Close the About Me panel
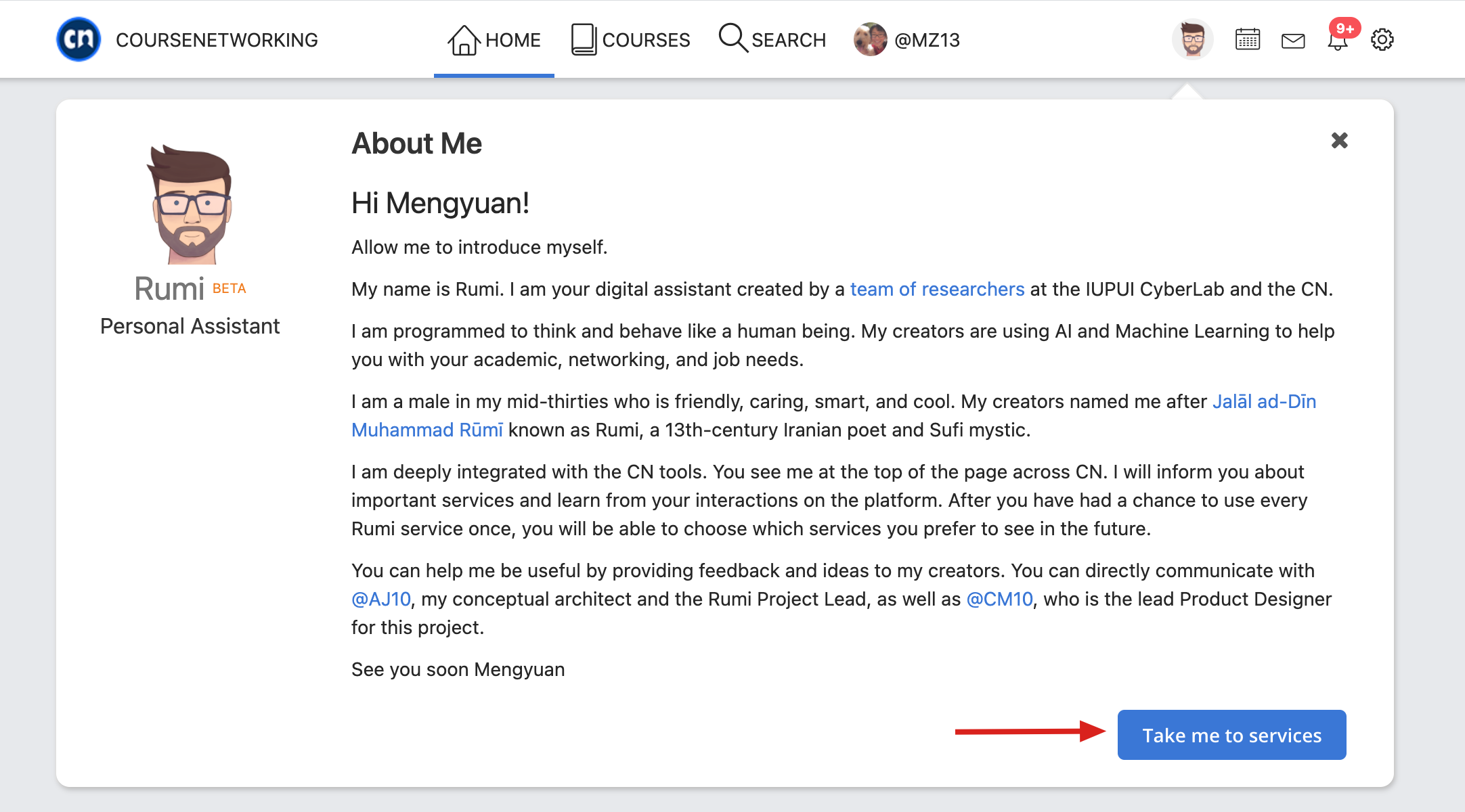Viewport: 1465px width, 812px height. coord(1340,141)
